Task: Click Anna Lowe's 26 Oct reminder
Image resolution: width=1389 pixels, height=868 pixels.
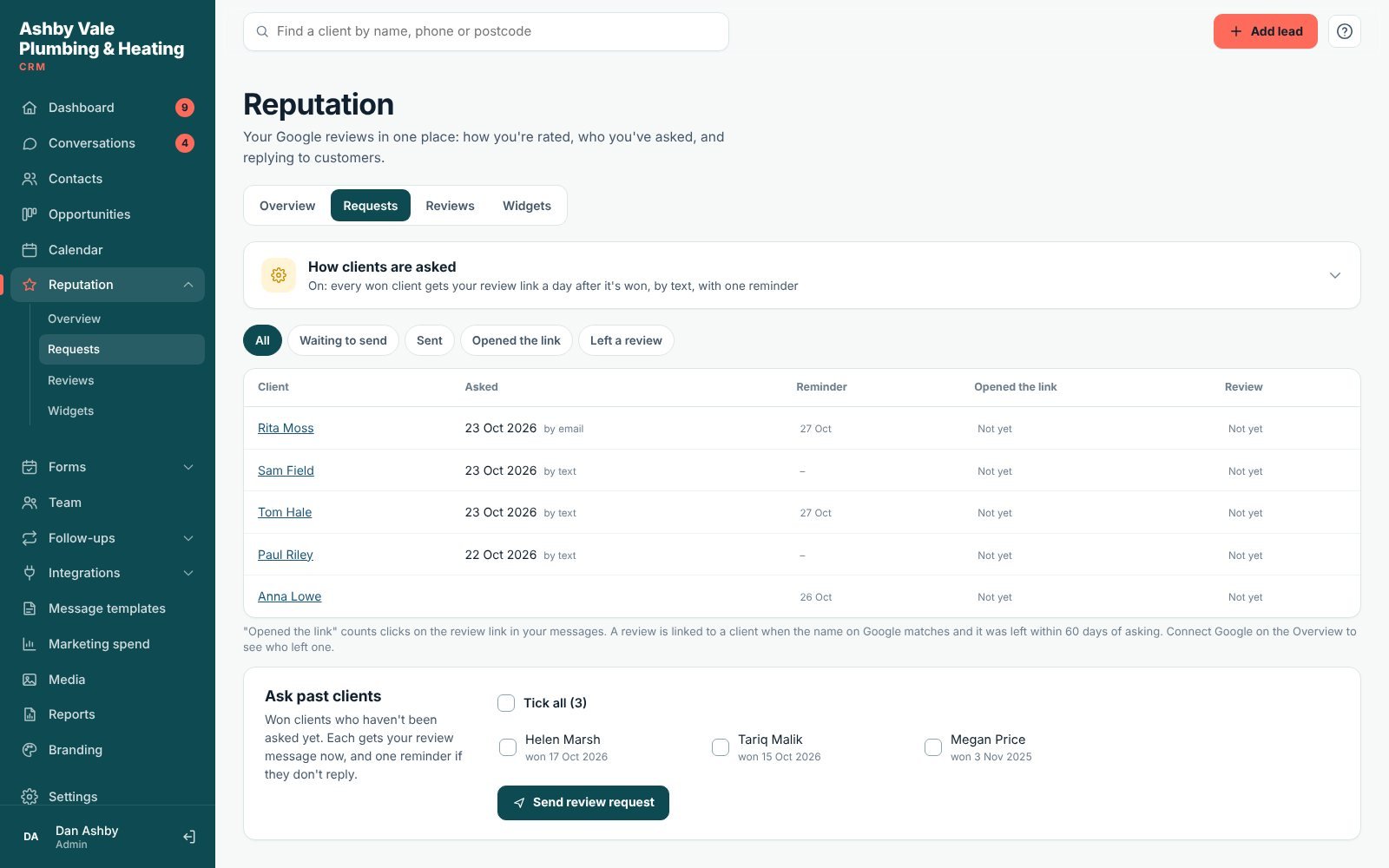Action: tap(816, 597)
